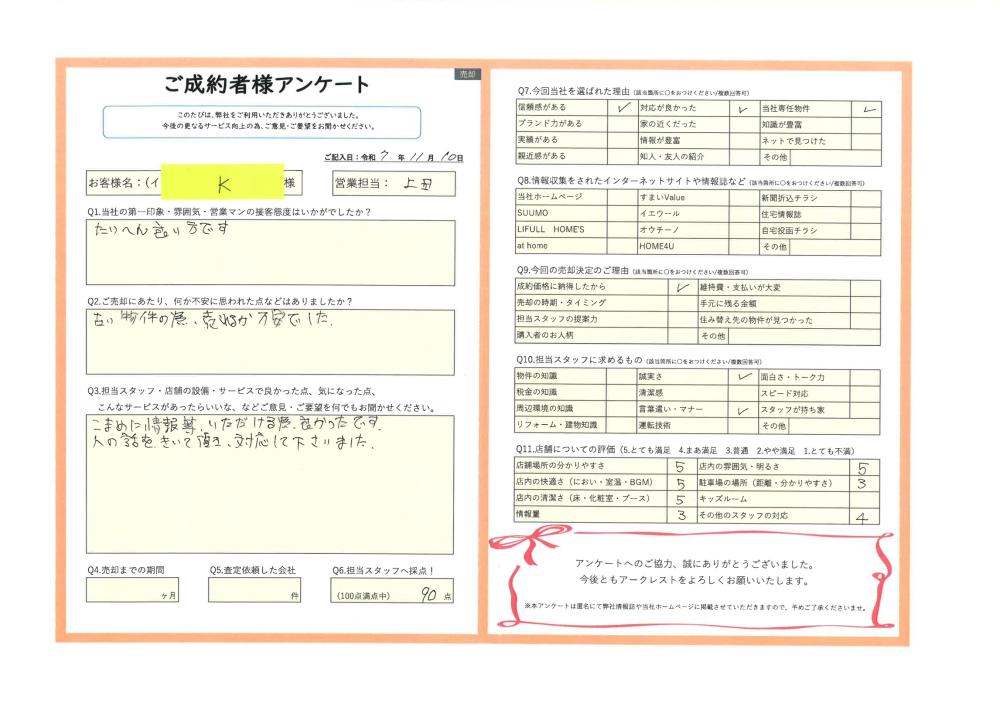
Task: Select the 店舗場所の分かりやすさ rating cell
Action: coord(679,466)
